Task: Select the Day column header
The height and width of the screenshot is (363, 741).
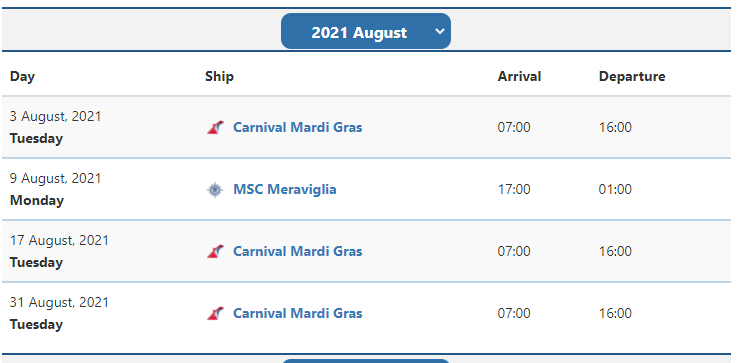Action: tap(22, 76)
